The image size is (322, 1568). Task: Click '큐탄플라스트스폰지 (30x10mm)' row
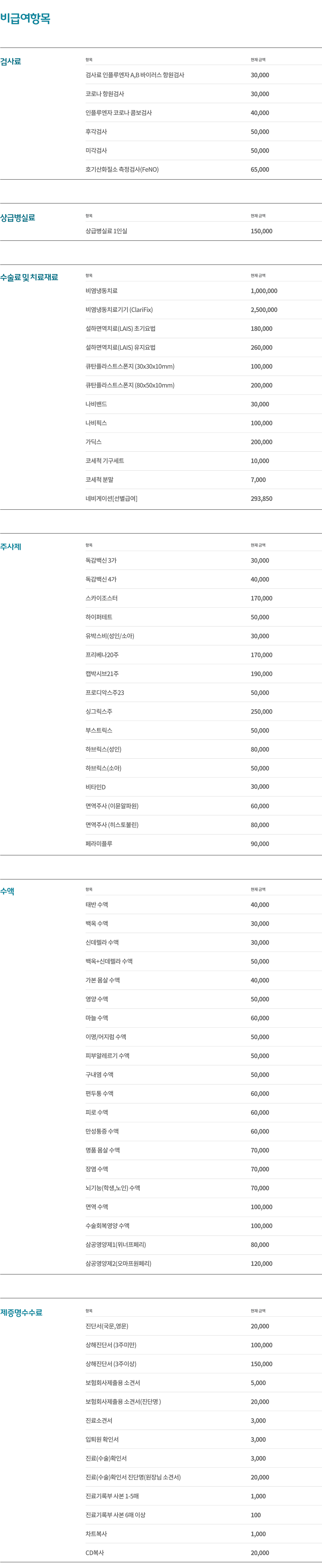130,366
